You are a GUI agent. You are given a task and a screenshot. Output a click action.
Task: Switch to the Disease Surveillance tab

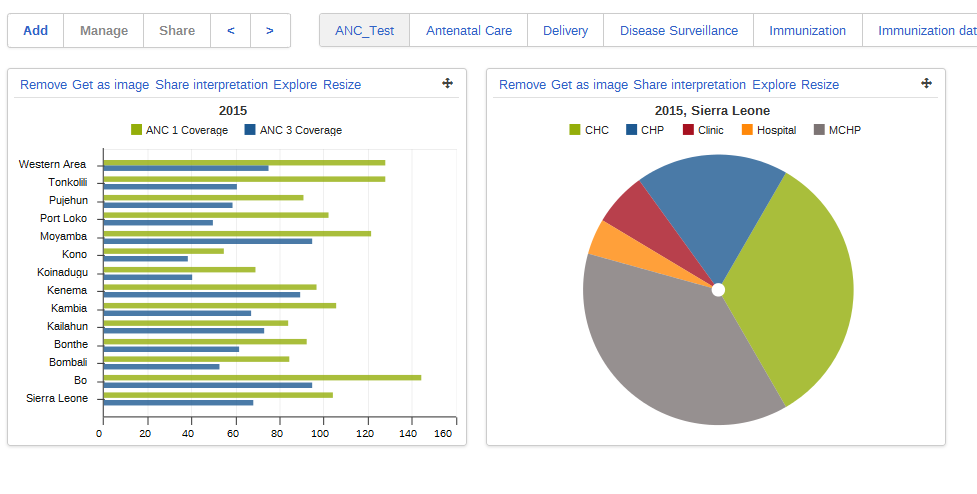[x=678, y=31]
